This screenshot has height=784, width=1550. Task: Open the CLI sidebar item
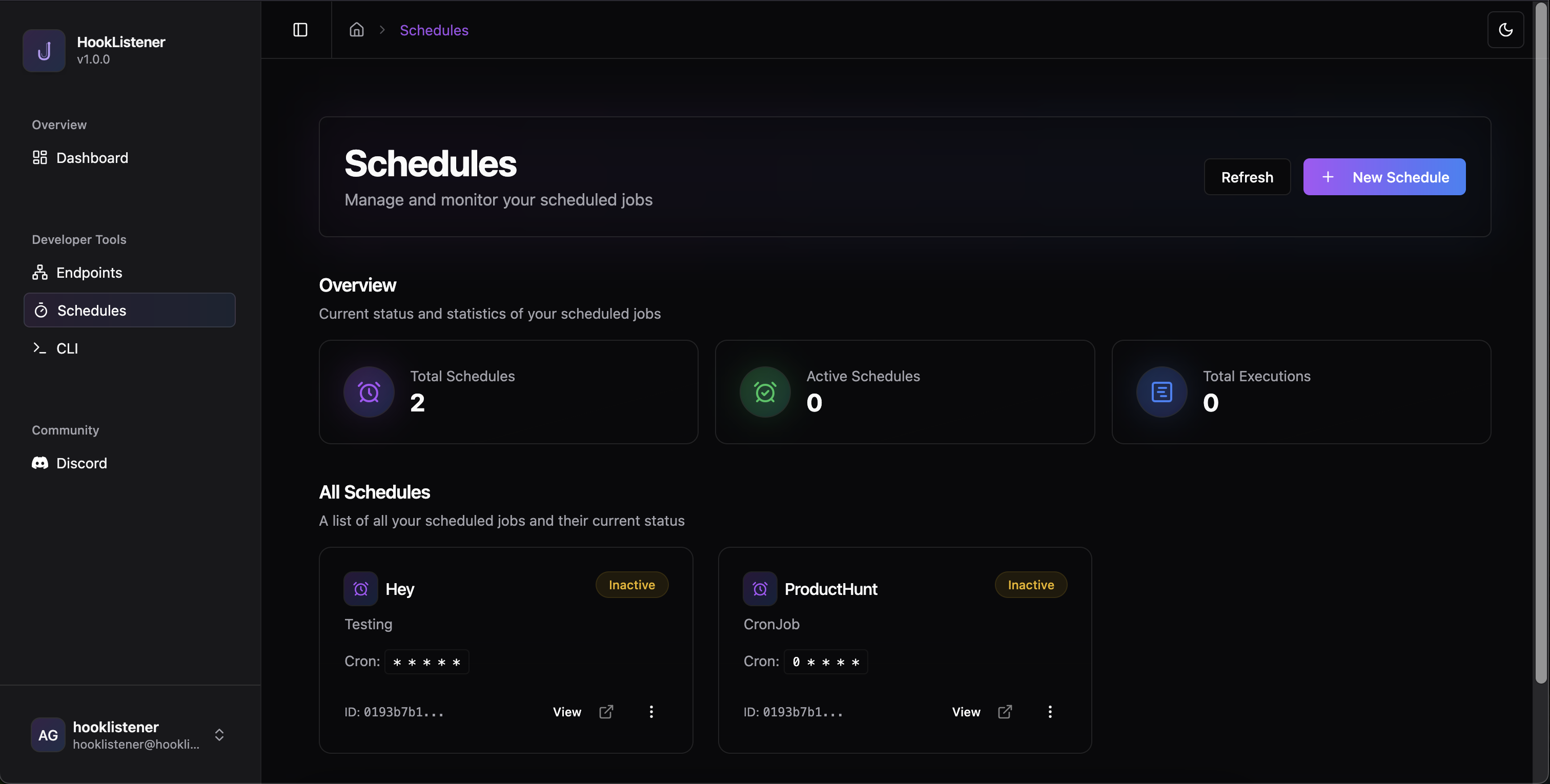67,348
